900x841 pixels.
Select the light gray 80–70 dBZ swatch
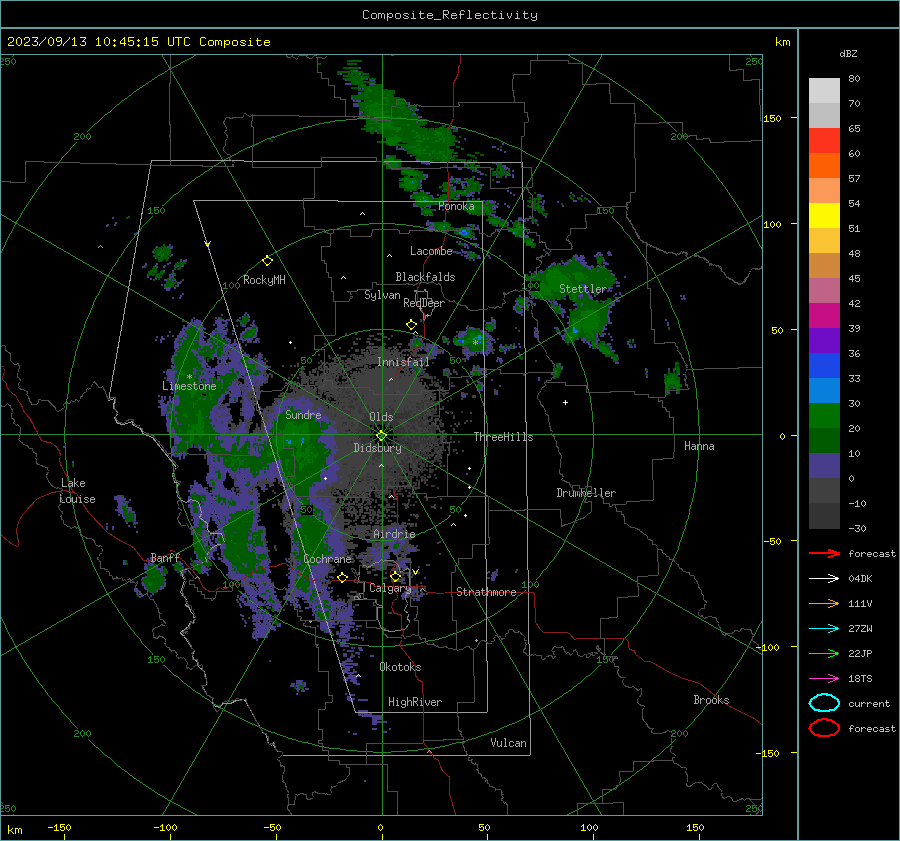tap(824, 90)
